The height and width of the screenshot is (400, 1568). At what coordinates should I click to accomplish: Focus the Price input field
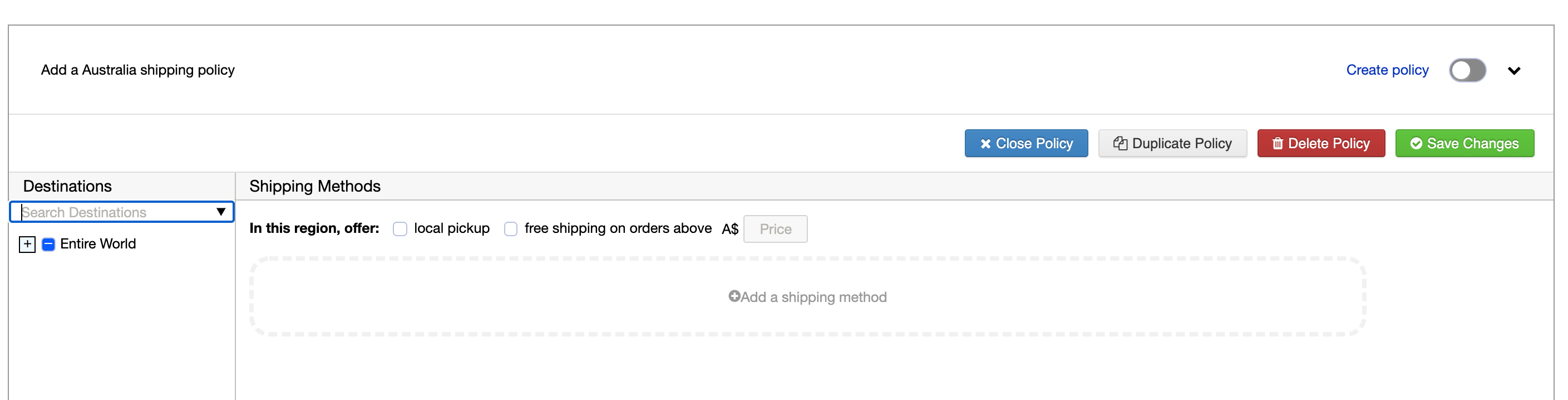pyautogui.click(x=776, y=228)
